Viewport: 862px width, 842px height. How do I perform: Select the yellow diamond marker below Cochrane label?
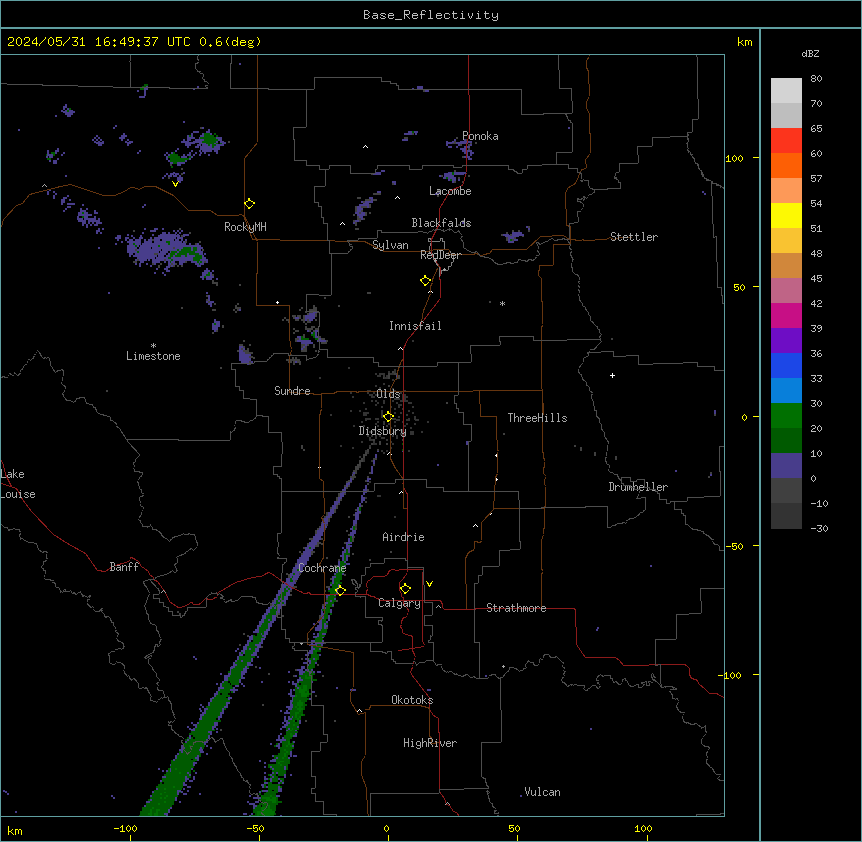click(x=340, y=590)
